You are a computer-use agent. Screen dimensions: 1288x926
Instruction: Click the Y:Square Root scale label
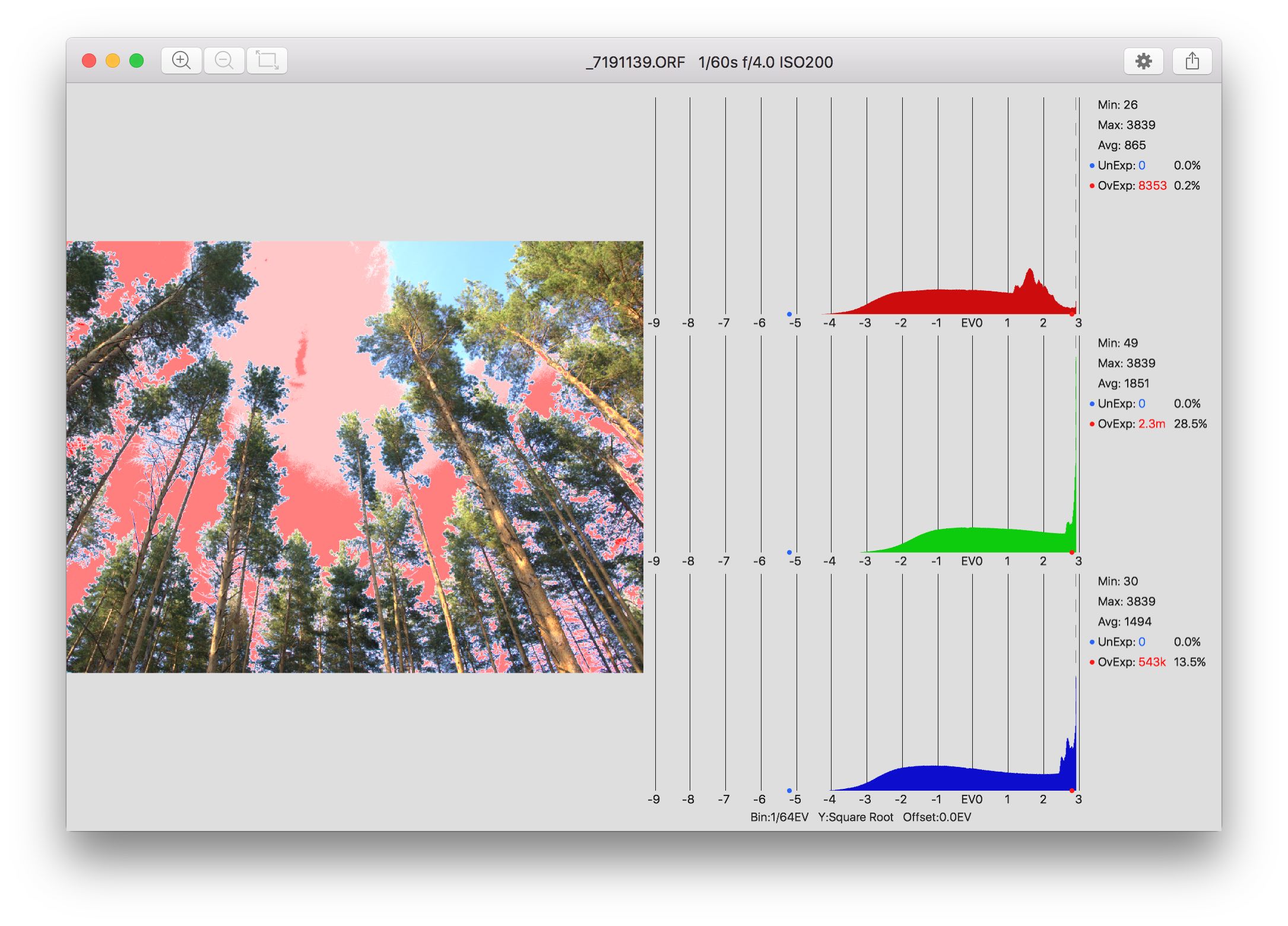[855, 817]
